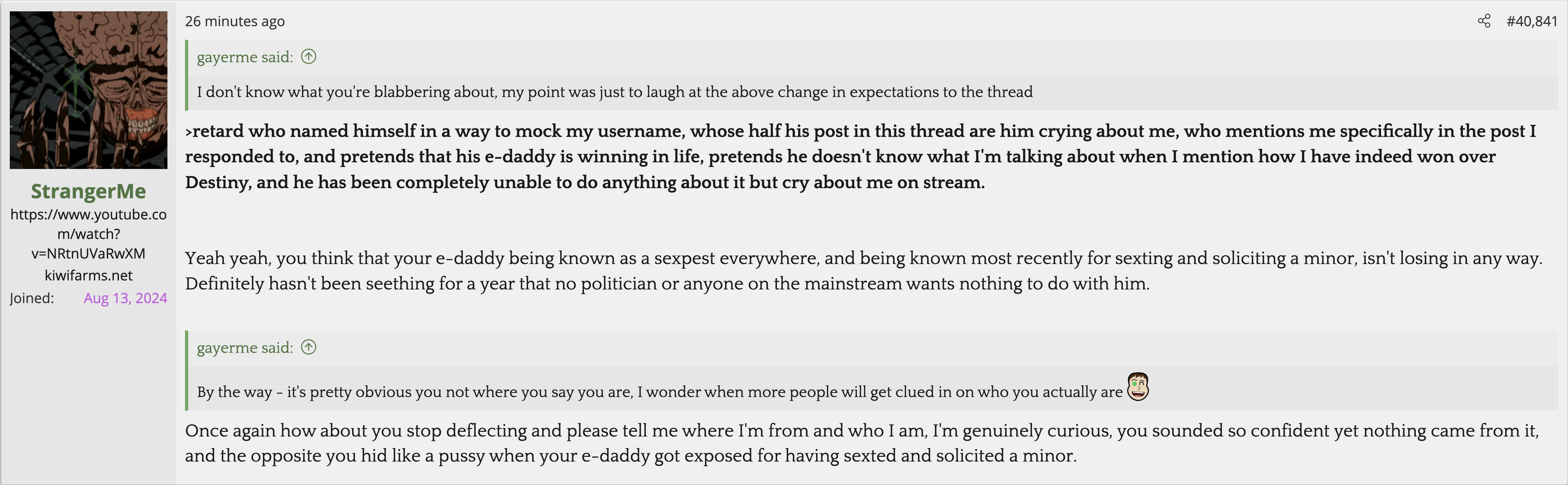Click the "26 minutes ago" timestamp
This screenshot has height=485, width=1568.
[234, 21]
